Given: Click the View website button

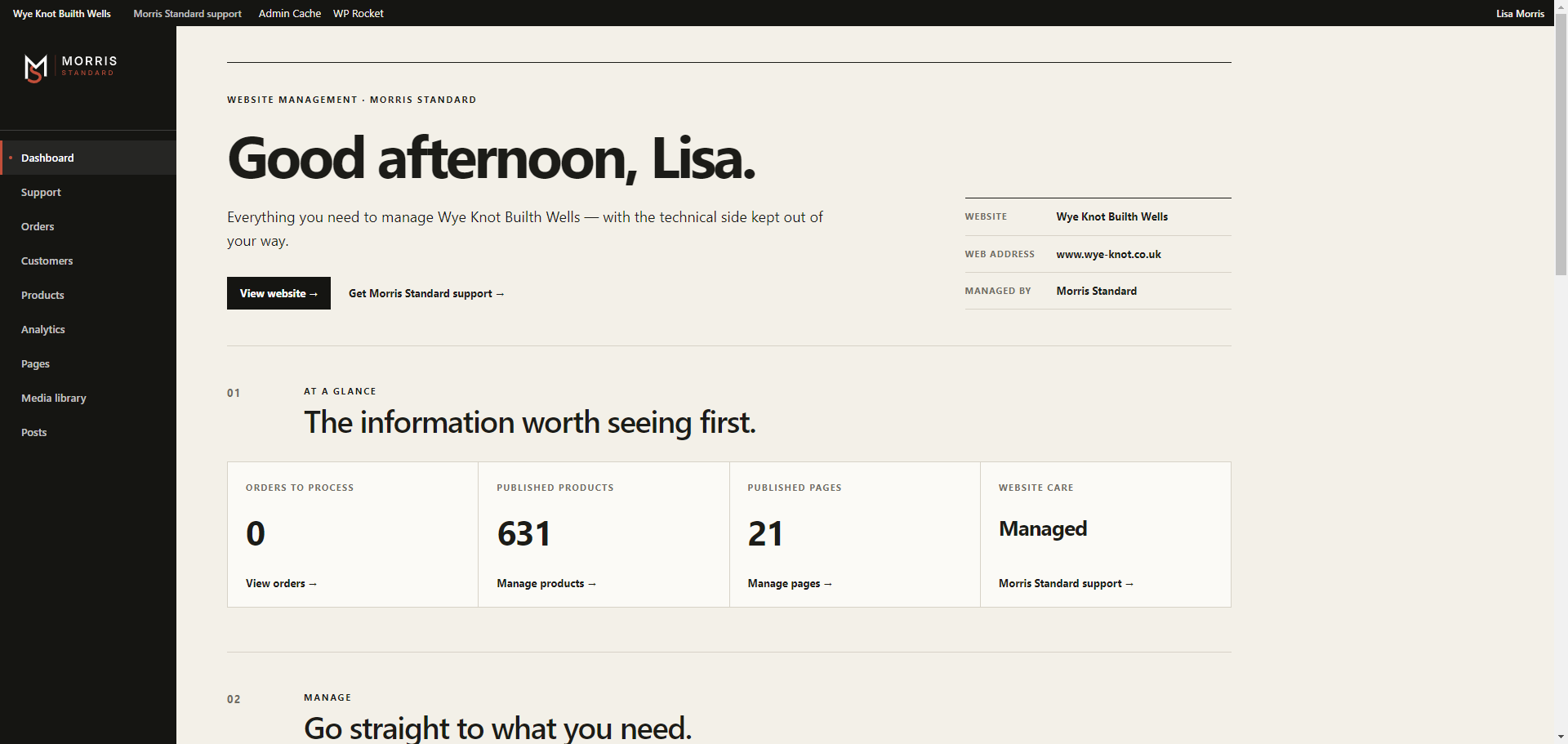Looking at the screenshot, I should click(278, 293).
